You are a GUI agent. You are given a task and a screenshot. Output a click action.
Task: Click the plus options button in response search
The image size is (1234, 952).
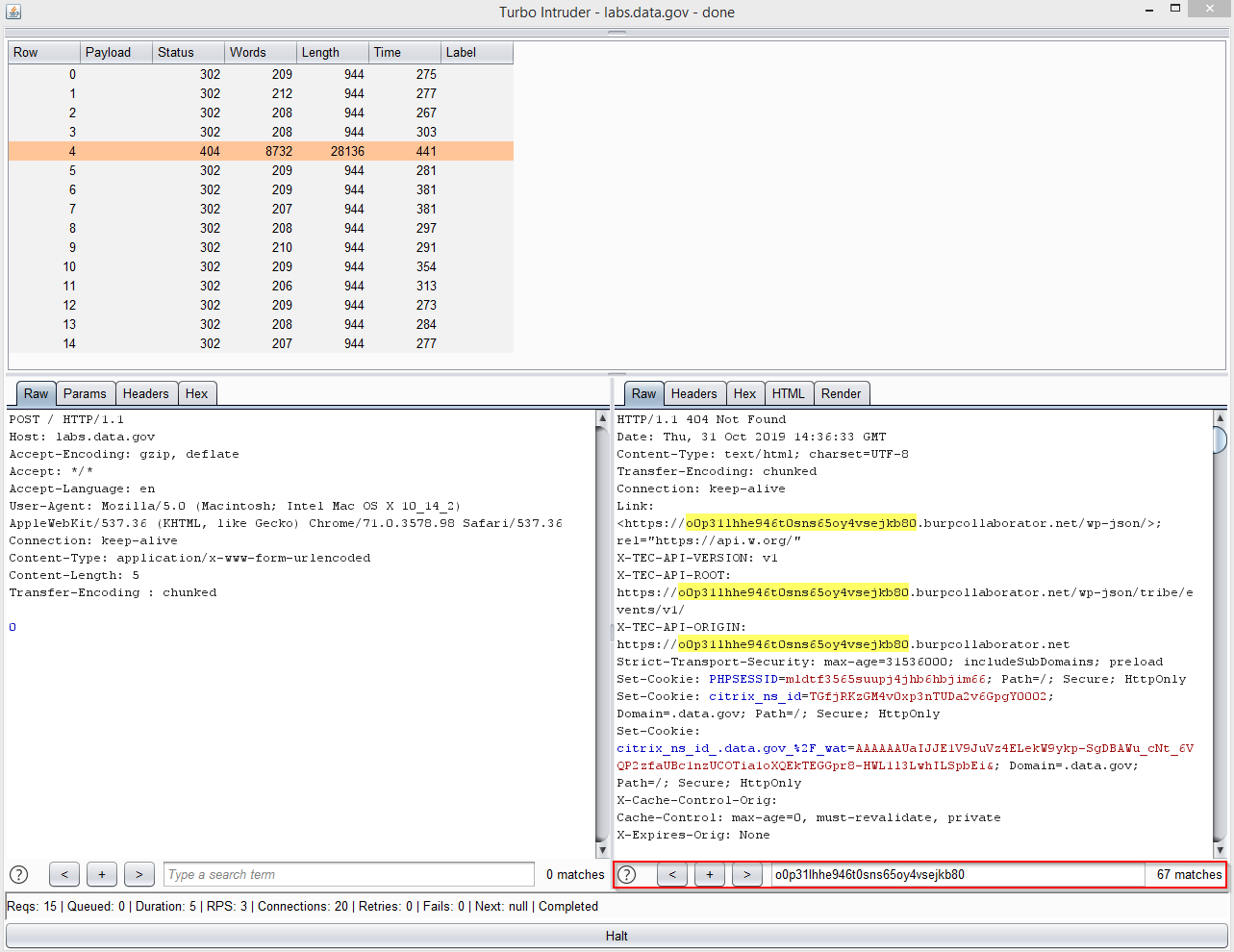[710, 874]
